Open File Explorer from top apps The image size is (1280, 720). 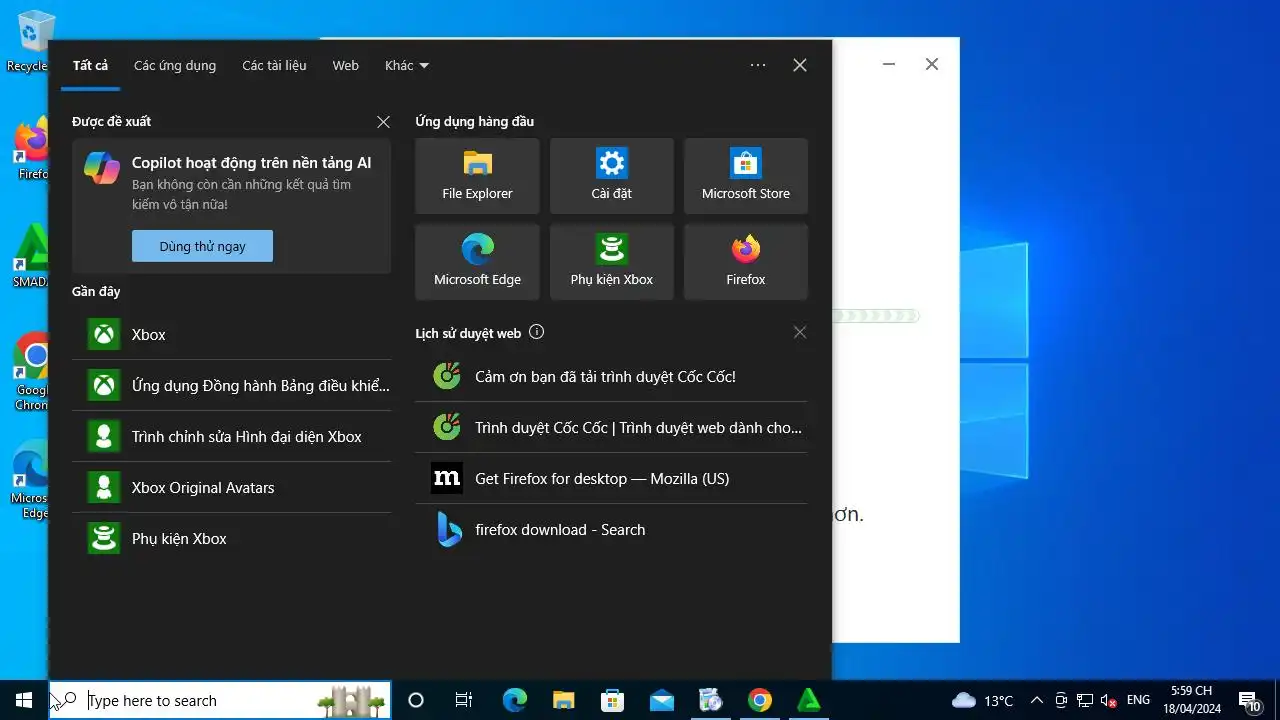(x=477, y=176)
